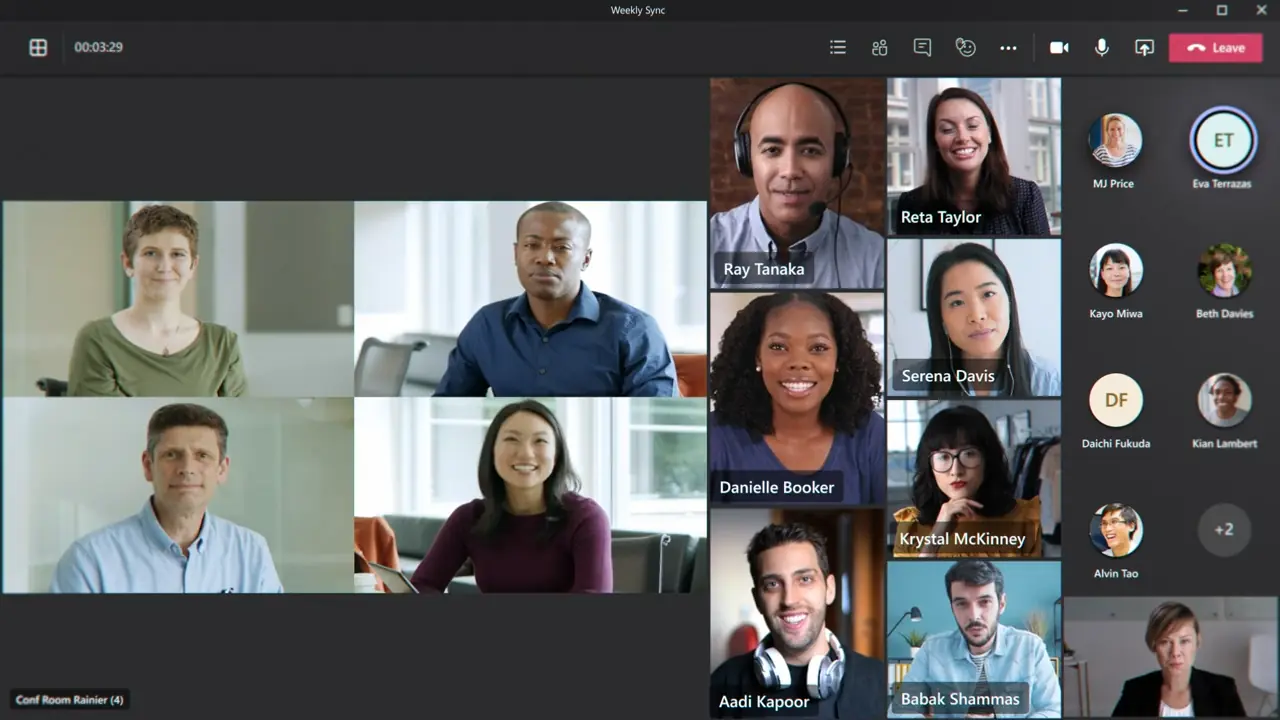This screenshot has height=720, width=1280.
Task: Maximize the Weekly Sync window
Action: 1222,10
